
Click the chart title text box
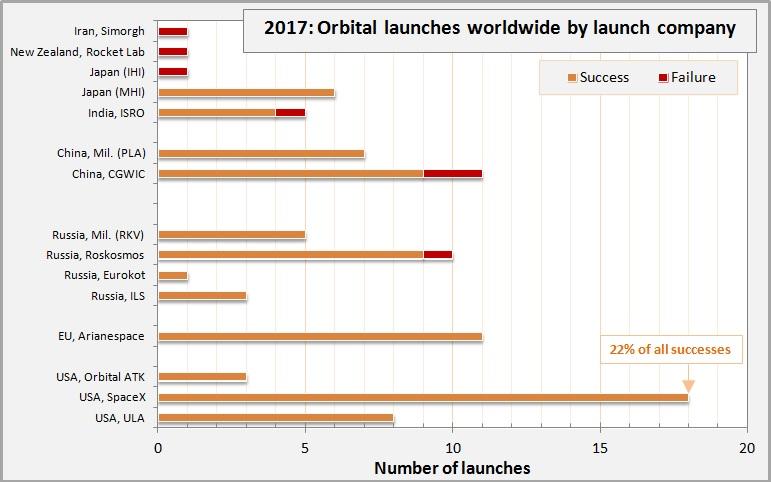click(500, 30)
